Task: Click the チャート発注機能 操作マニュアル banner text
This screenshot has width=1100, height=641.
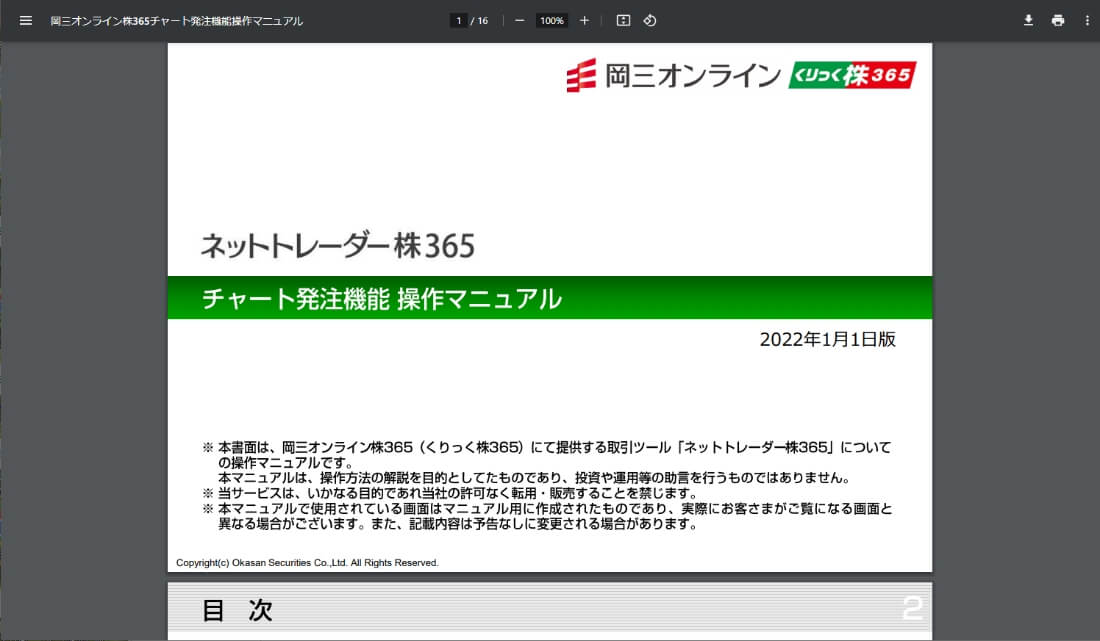Action: [382, 299]
